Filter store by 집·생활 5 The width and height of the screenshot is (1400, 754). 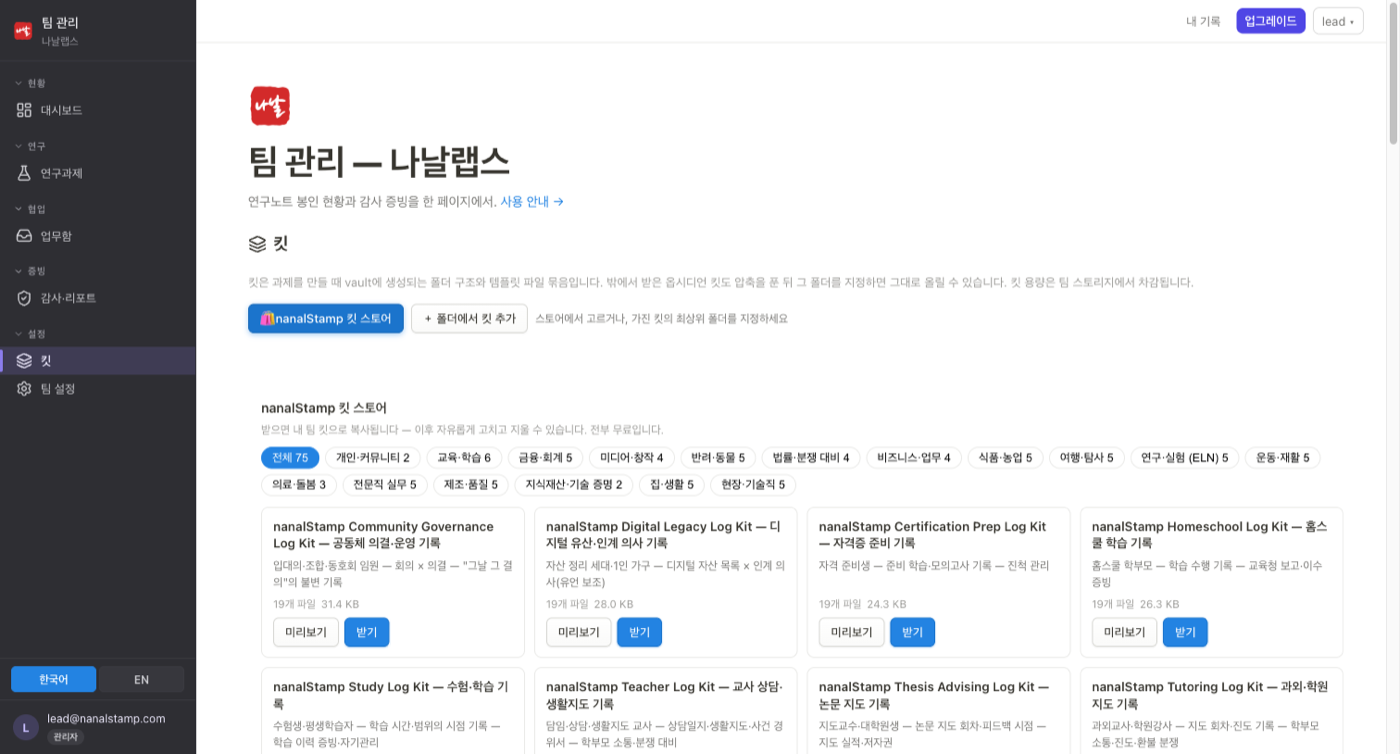pos(671,484)
